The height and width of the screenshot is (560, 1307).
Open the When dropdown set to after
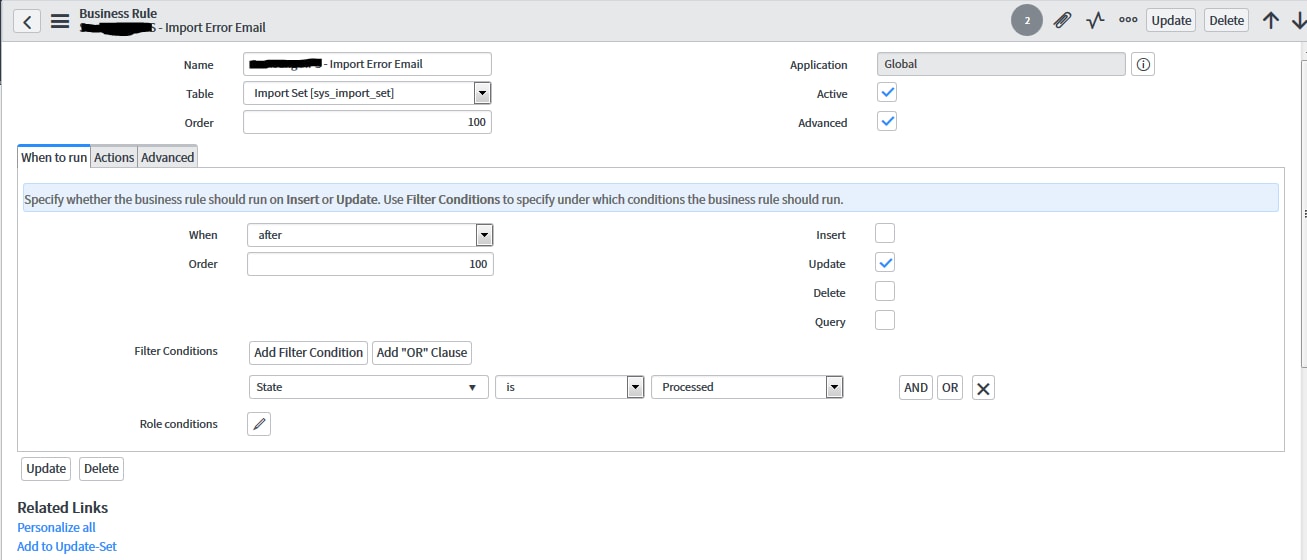click(x=370, y=235)
